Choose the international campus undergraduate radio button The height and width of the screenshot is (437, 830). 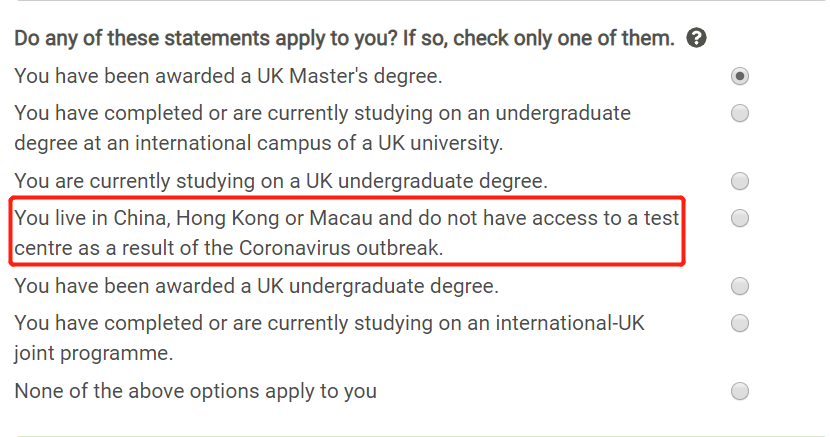point(740,113)
